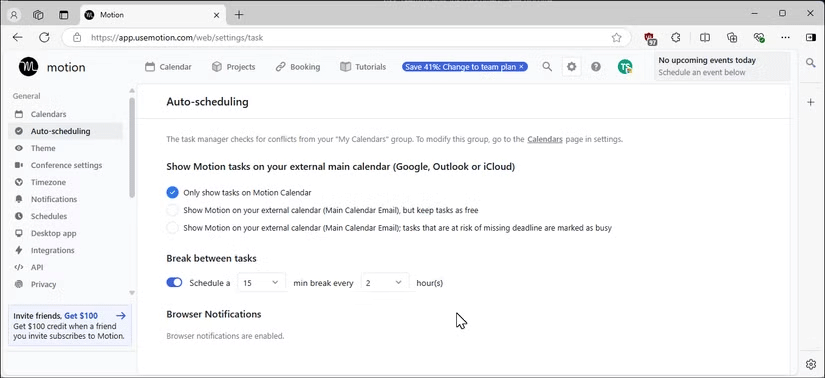Image resolution: width=825 pixels, height=378 pixels.
Task: Reload the page with the refresh icon
Action: click(x=44, y=37)
